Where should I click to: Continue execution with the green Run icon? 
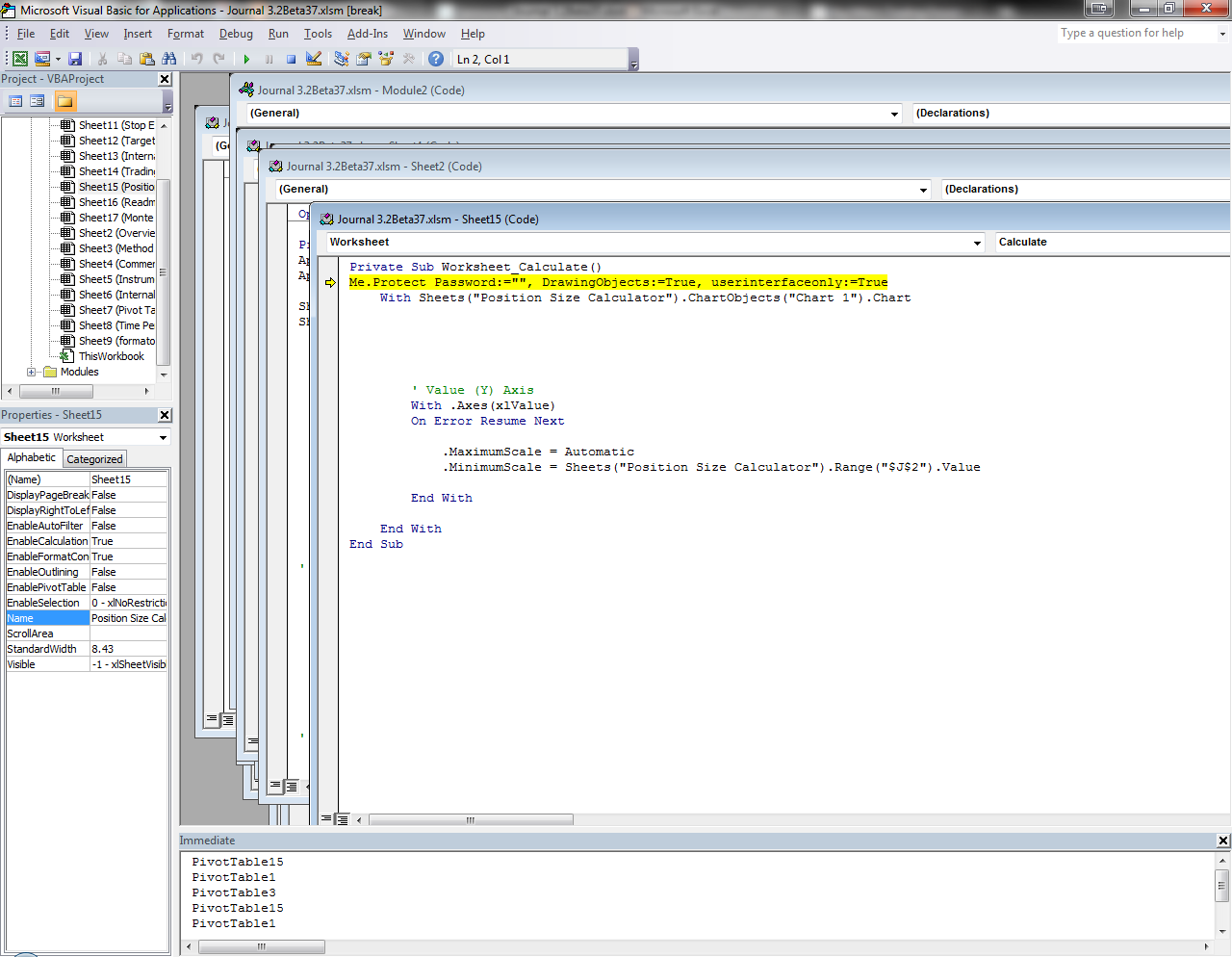(x=246, y=59)
